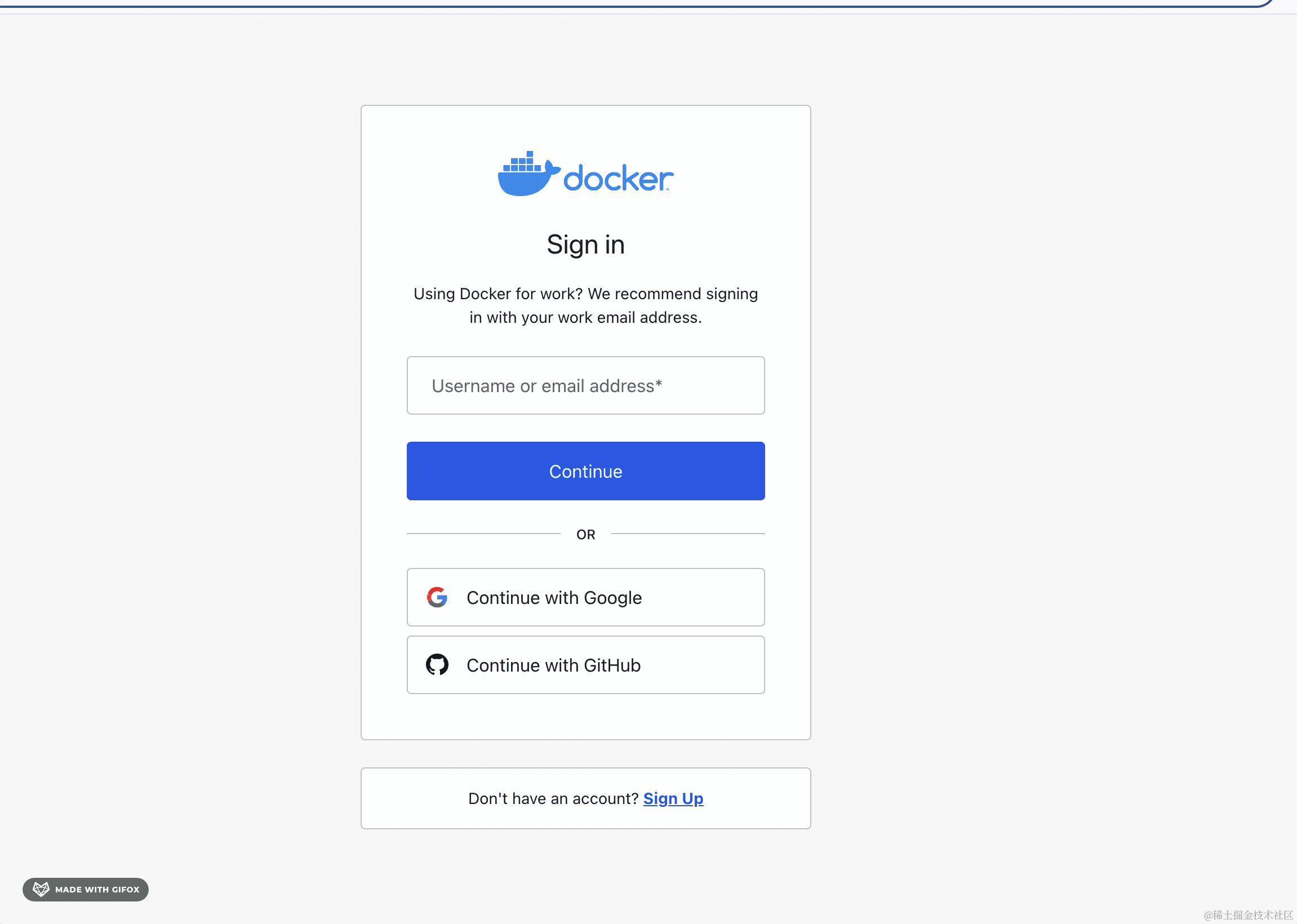Viewport: 1297px width, 924px height.
Task: Click the word GitHub in the button
Action: point(611,665)
